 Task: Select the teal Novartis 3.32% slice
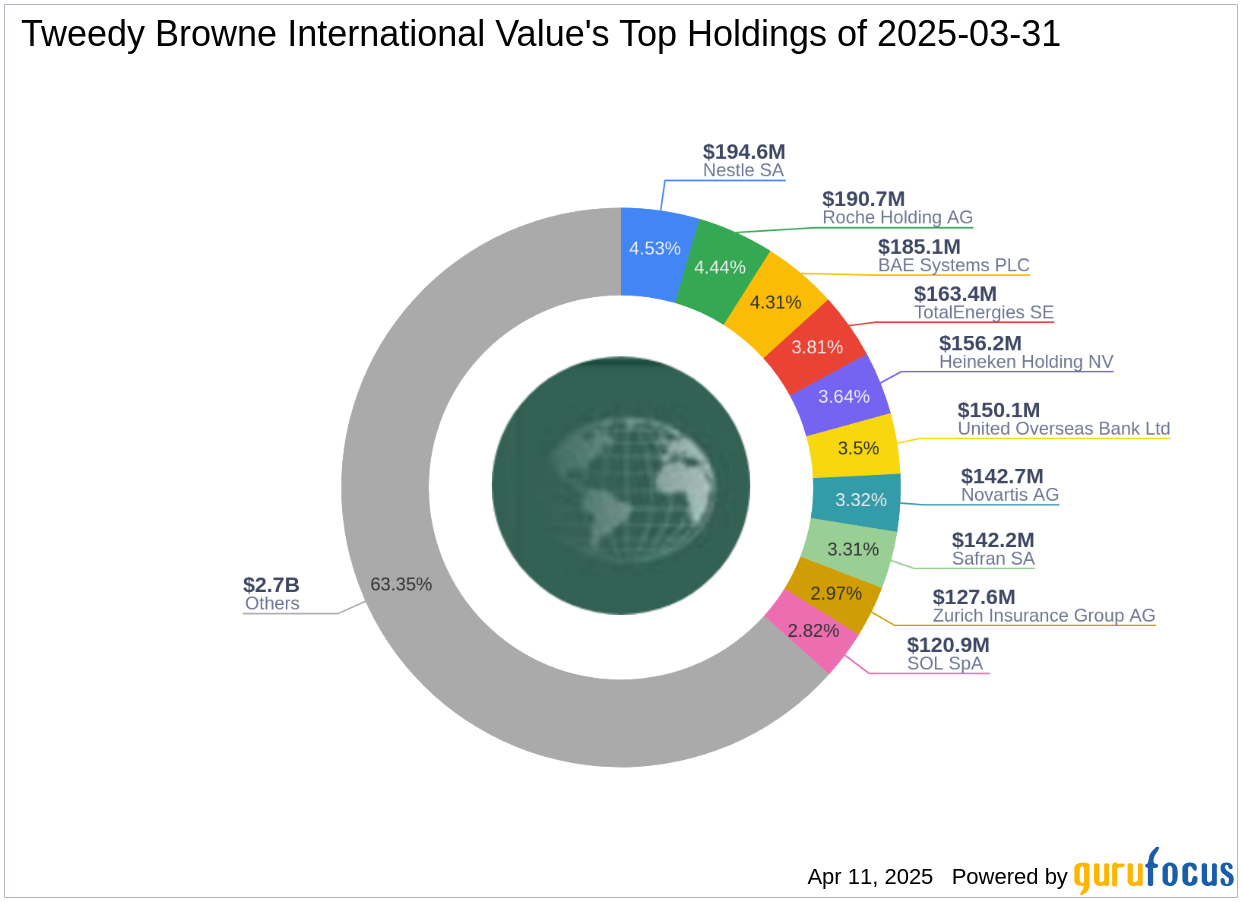[856, 500]
